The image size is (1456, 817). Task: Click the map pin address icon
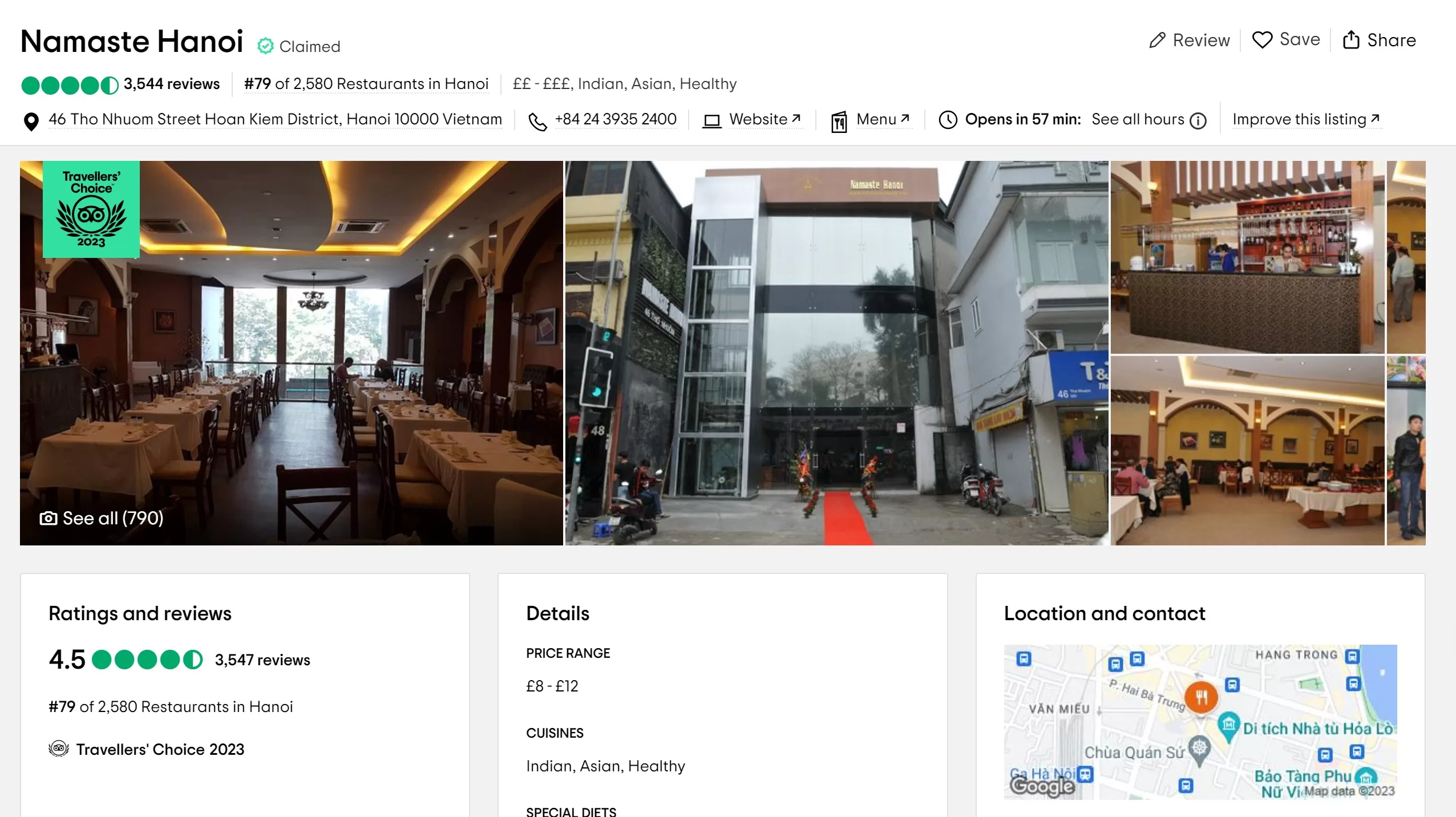coord(31,121)
